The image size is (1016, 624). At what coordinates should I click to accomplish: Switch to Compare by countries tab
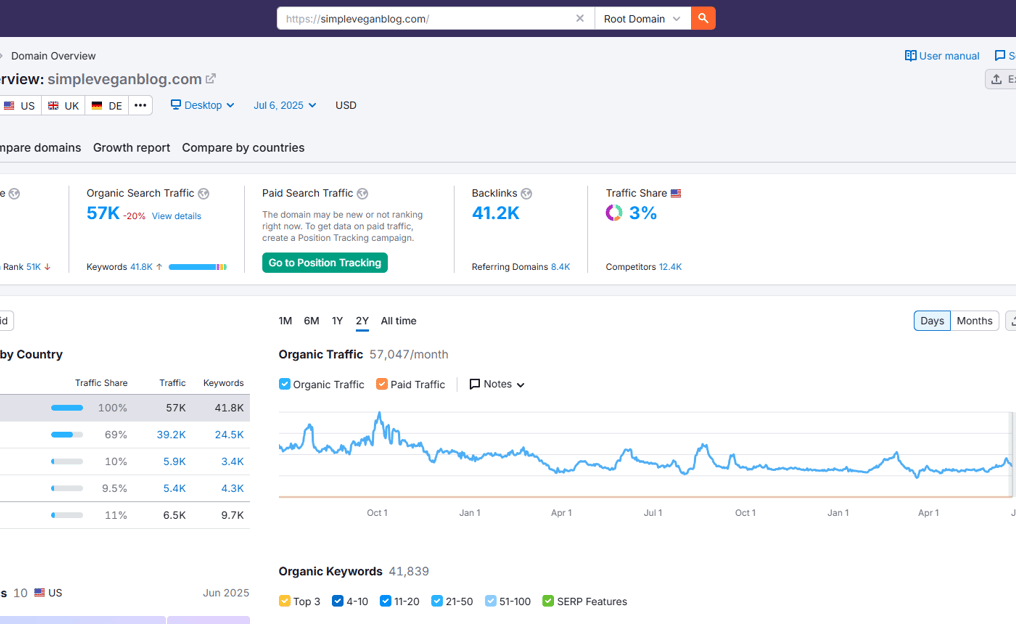[x=243, y=148]
